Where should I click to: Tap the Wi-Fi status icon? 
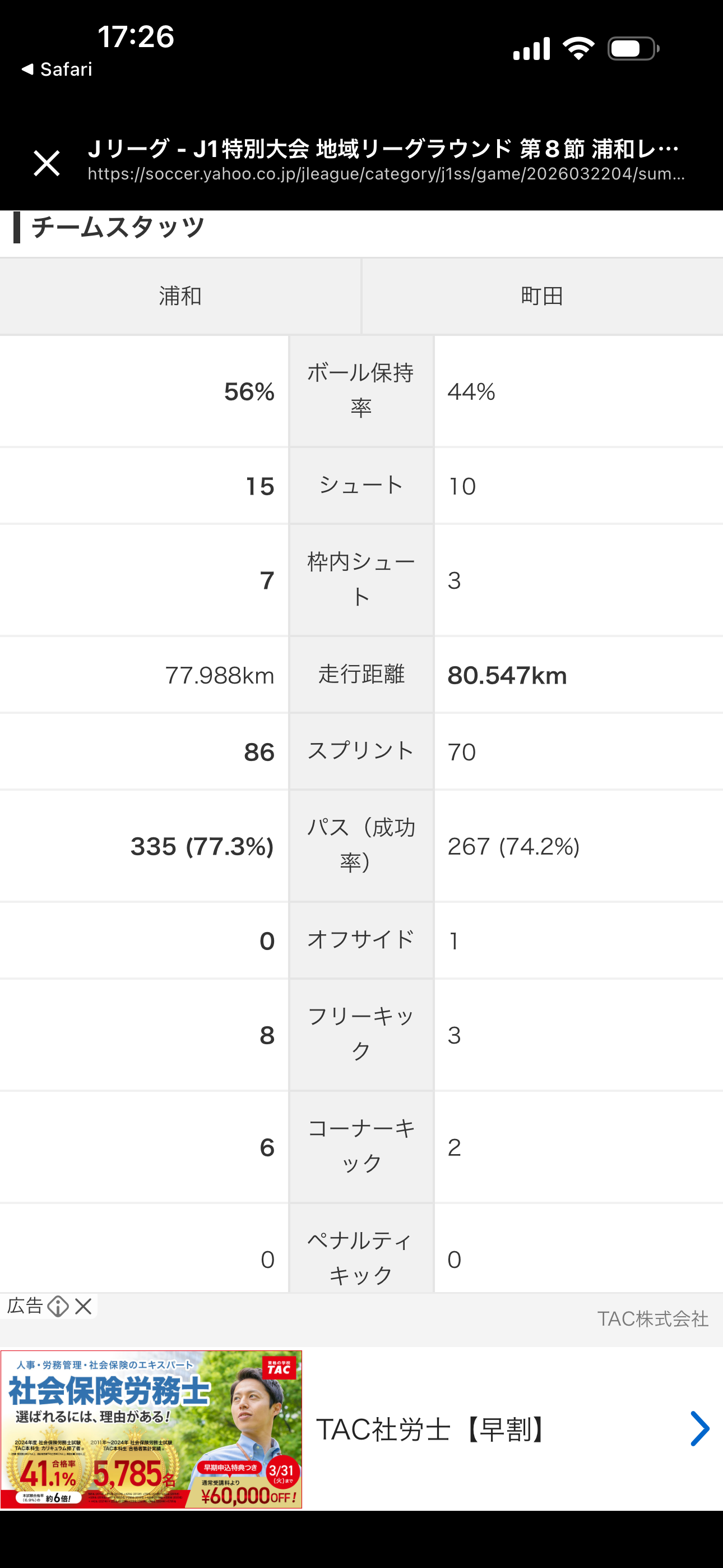pos(578,49)
